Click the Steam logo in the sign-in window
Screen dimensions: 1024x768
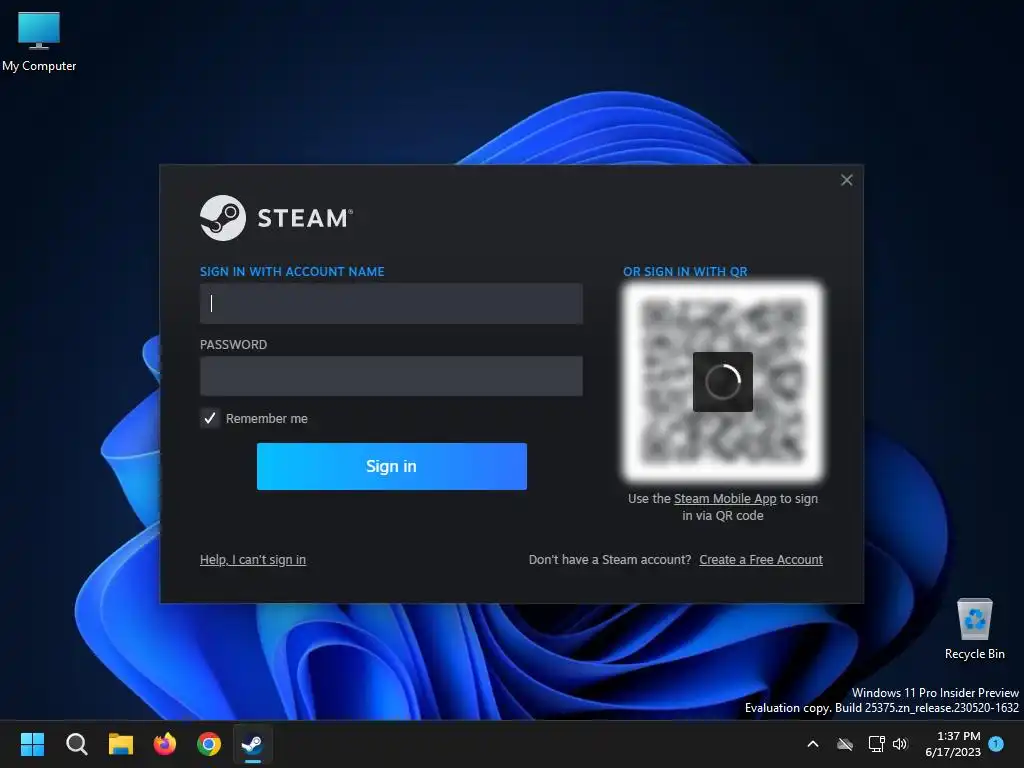[x=276, y=218]
